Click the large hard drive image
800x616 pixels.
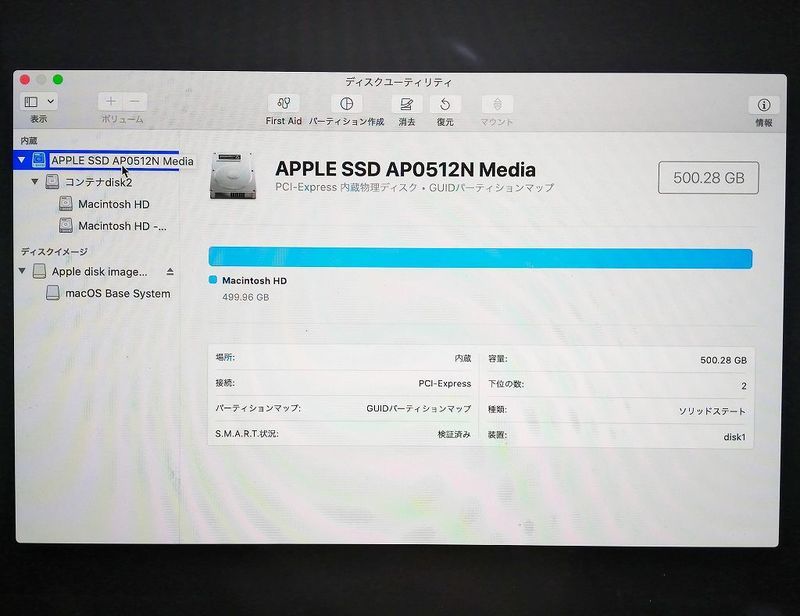pos(233,176)
